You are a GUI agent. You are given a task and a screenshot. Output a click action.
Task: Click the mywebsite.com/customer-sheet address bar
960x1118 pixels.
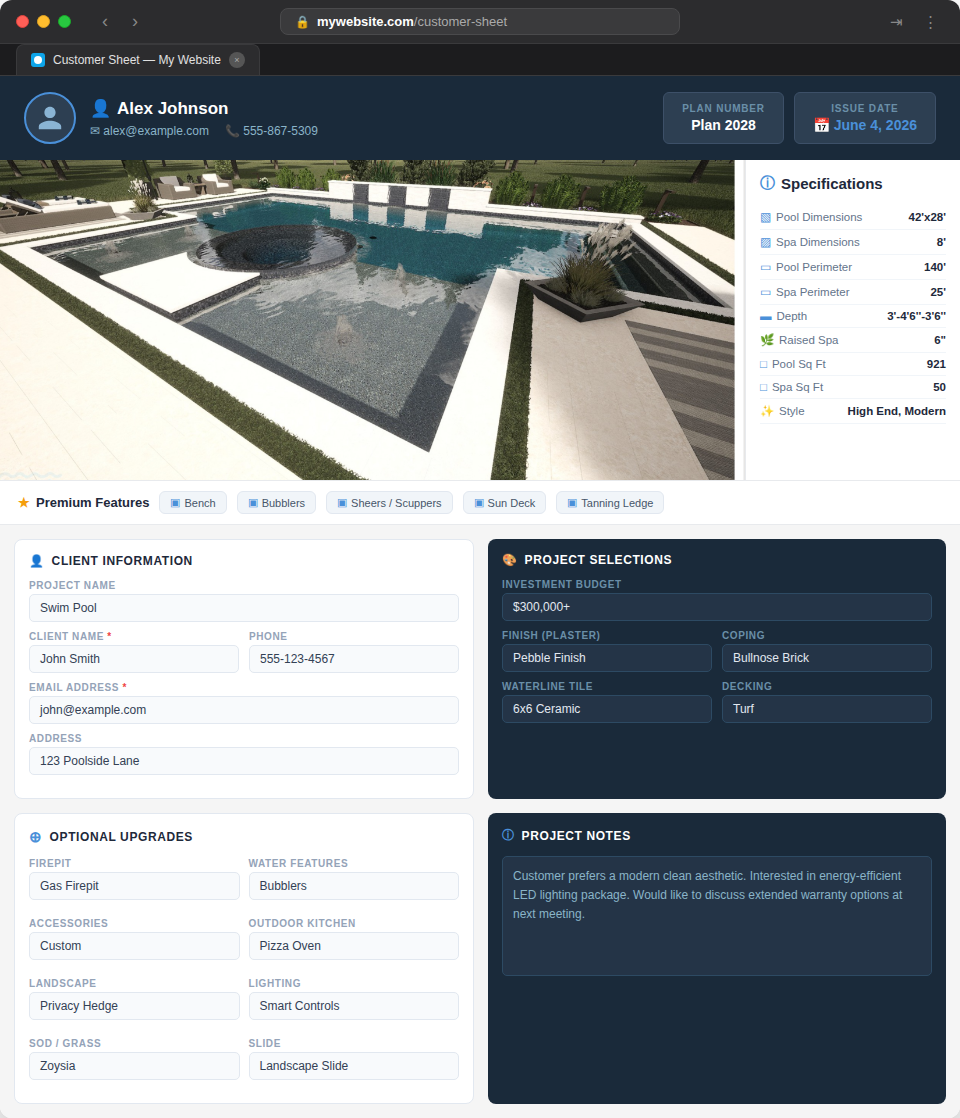tap(479, 22)
